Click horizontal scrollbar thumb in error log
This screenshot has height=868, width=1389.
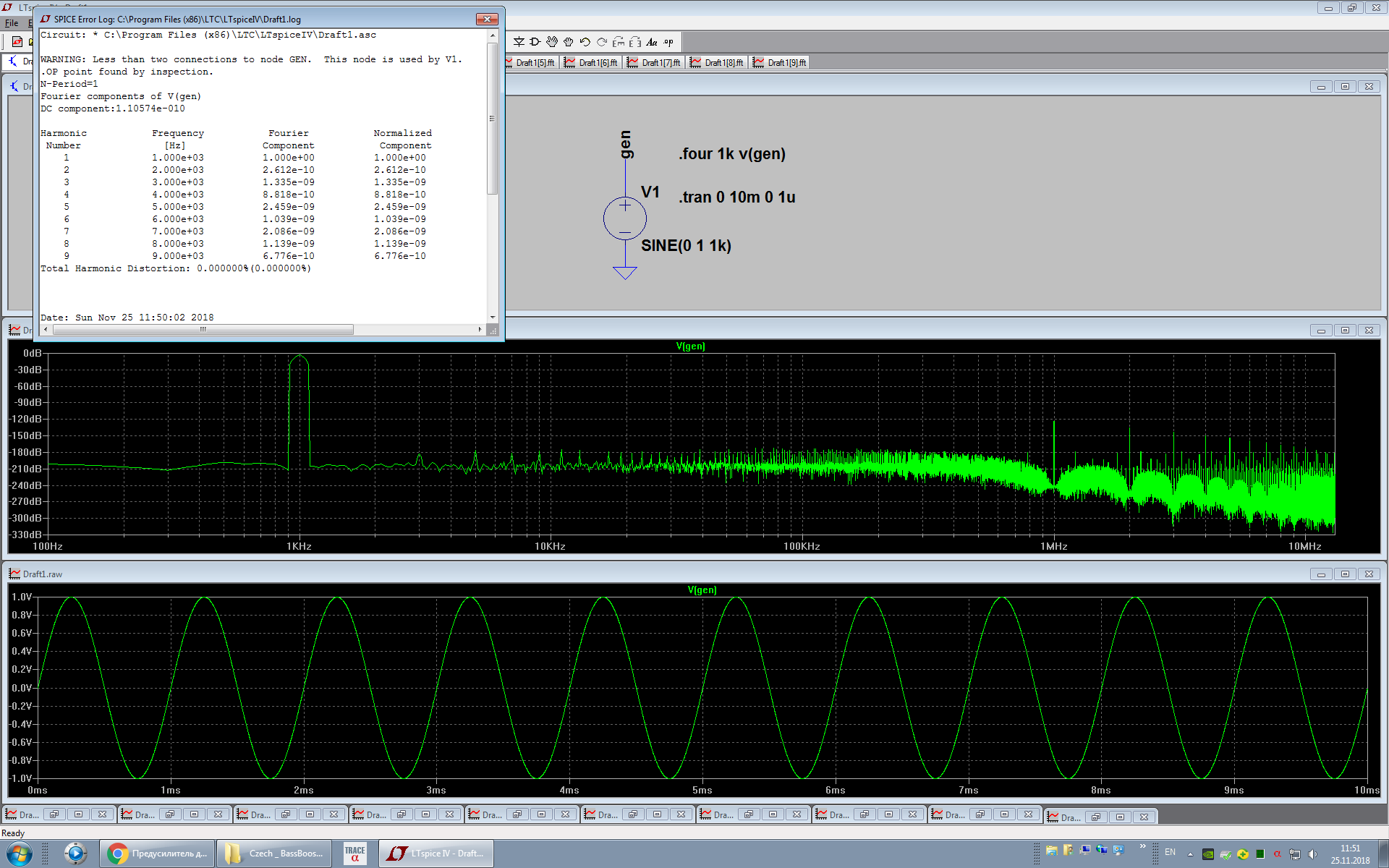pyautogui.click(x=203, y=330)
